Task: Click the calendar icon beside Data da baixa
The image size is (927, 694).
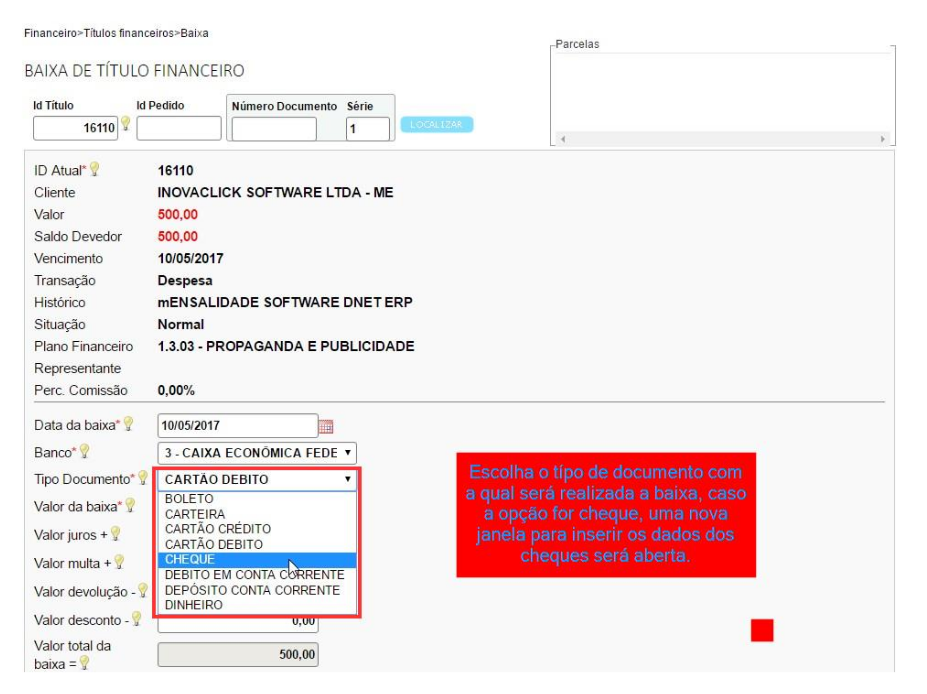Action: [325, 426]
